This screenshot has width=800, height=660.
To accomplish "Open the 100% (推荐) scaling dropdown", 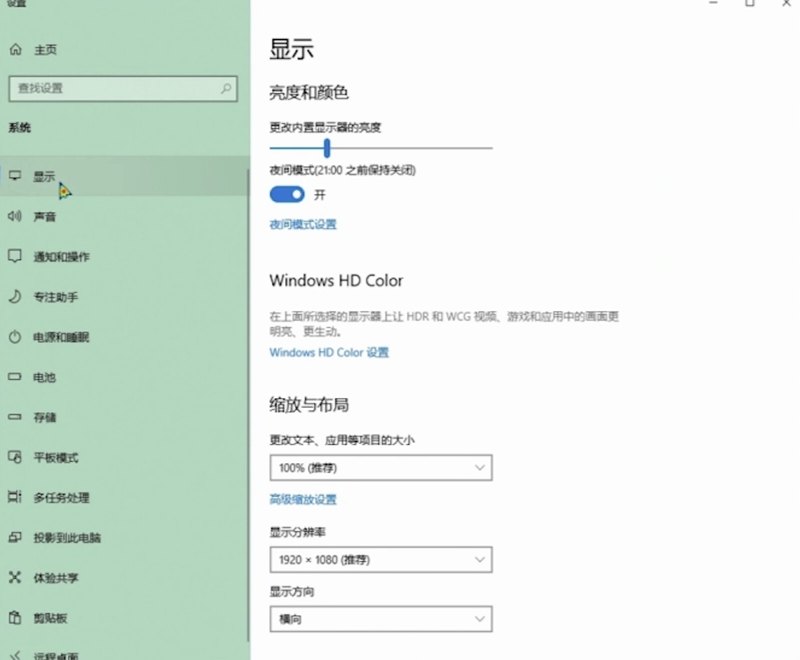I will pyautogui.click(x=381, y=468).
